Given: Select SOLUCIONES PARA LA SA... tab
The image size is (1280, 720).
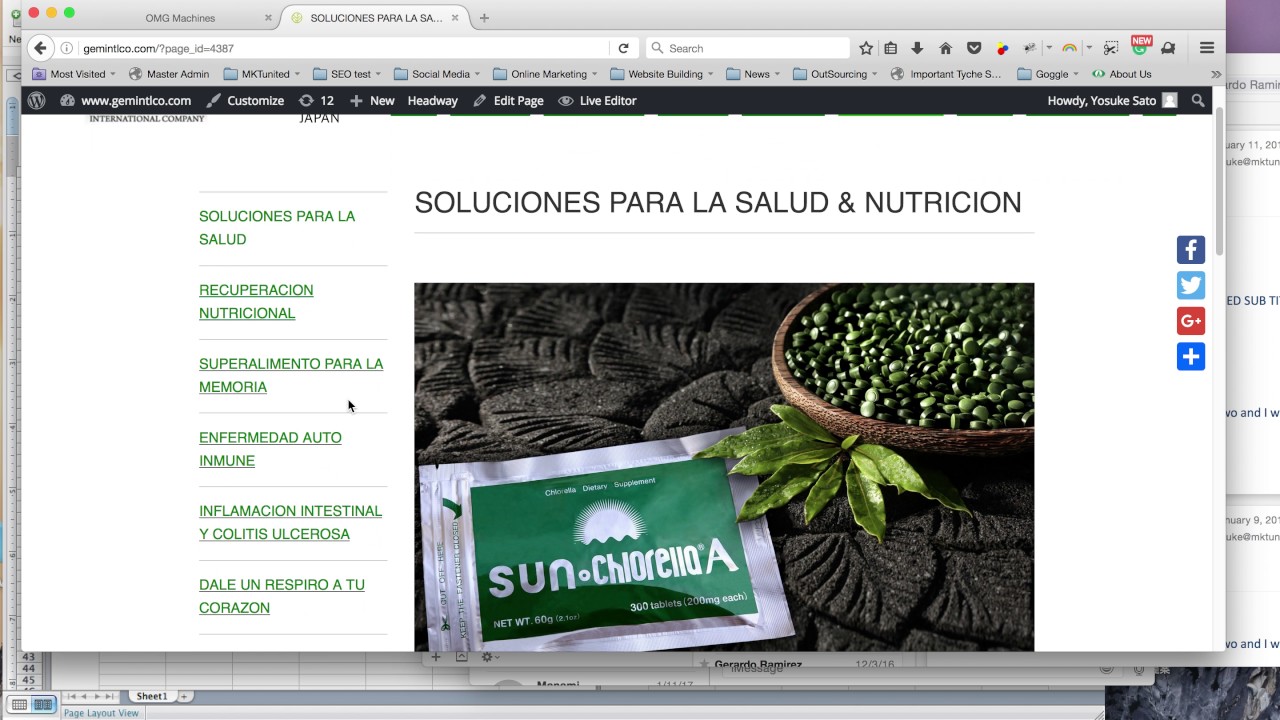Looking at the screenshot, I should click(x=375, y=18).
